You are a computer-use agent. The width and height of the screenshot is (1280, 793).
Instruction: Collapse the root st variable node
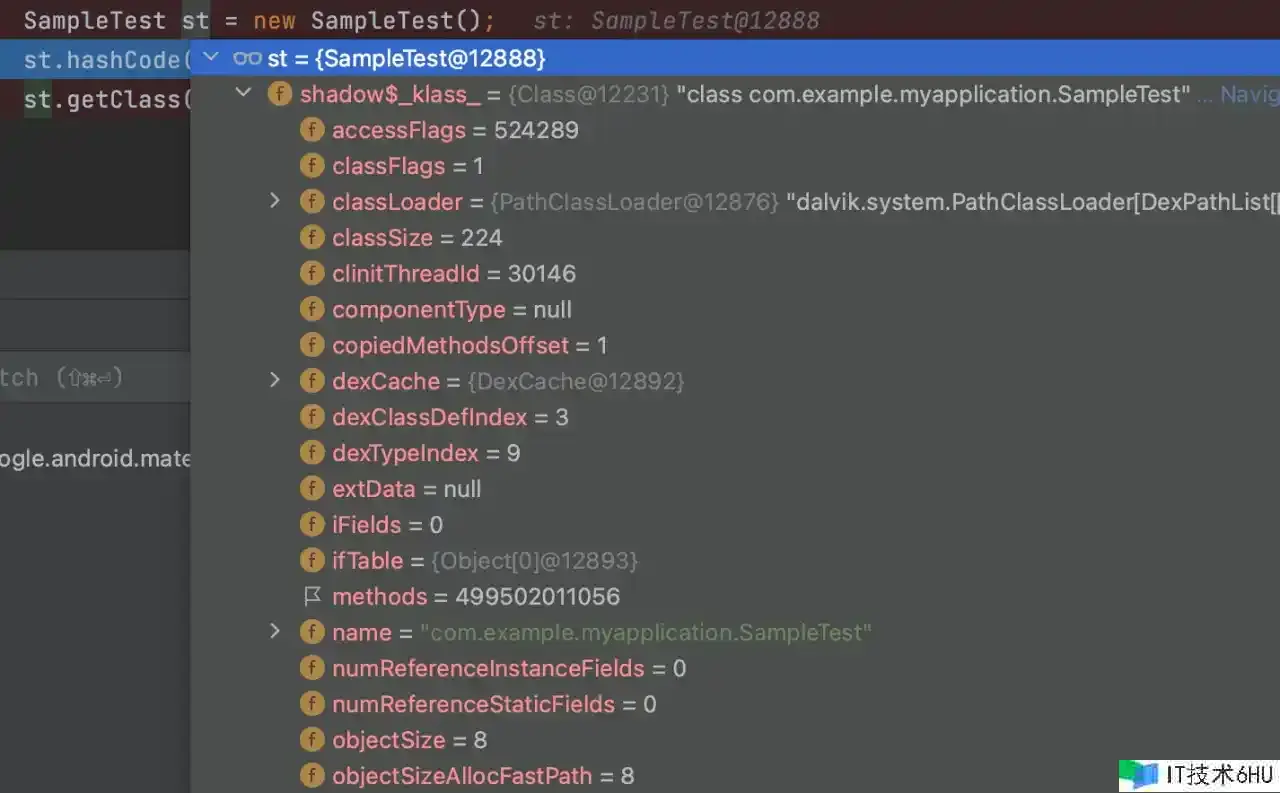pyautogui.click(x=211, y=58)
